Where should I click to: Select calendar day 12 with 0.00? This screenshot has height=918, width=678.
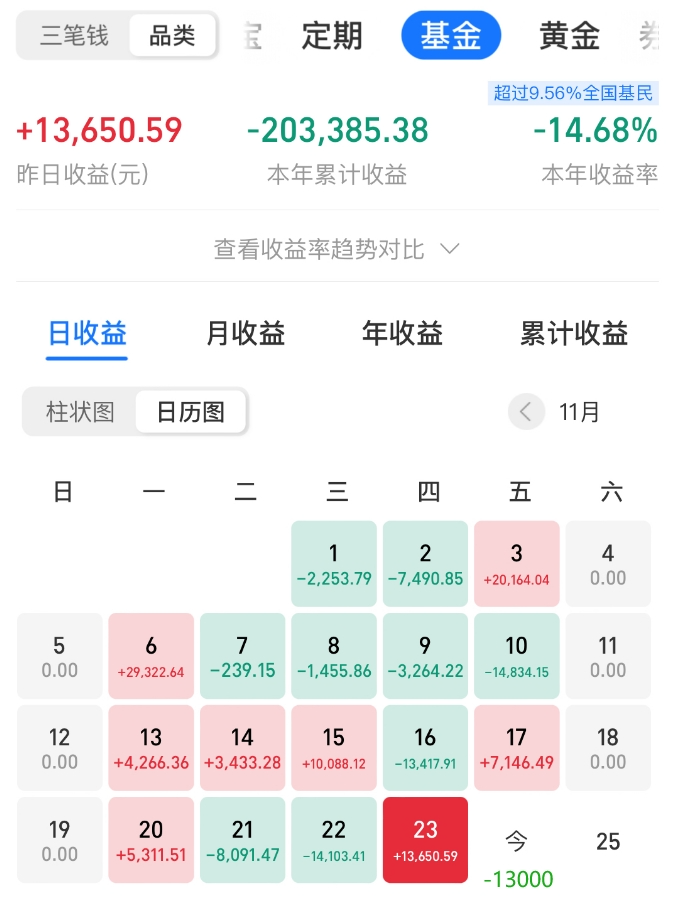[x=60, y=748]
